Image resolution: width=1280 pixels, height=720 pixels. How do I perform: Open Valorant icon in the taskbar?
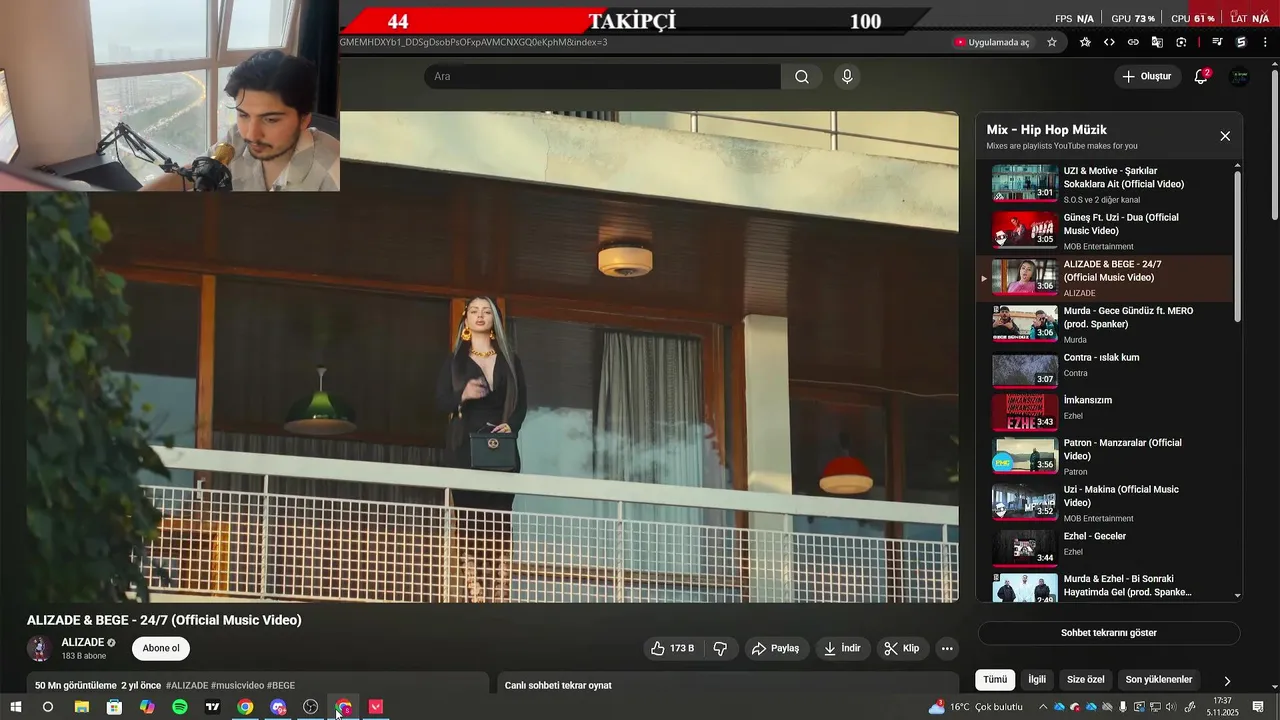[x=376, y=707]
